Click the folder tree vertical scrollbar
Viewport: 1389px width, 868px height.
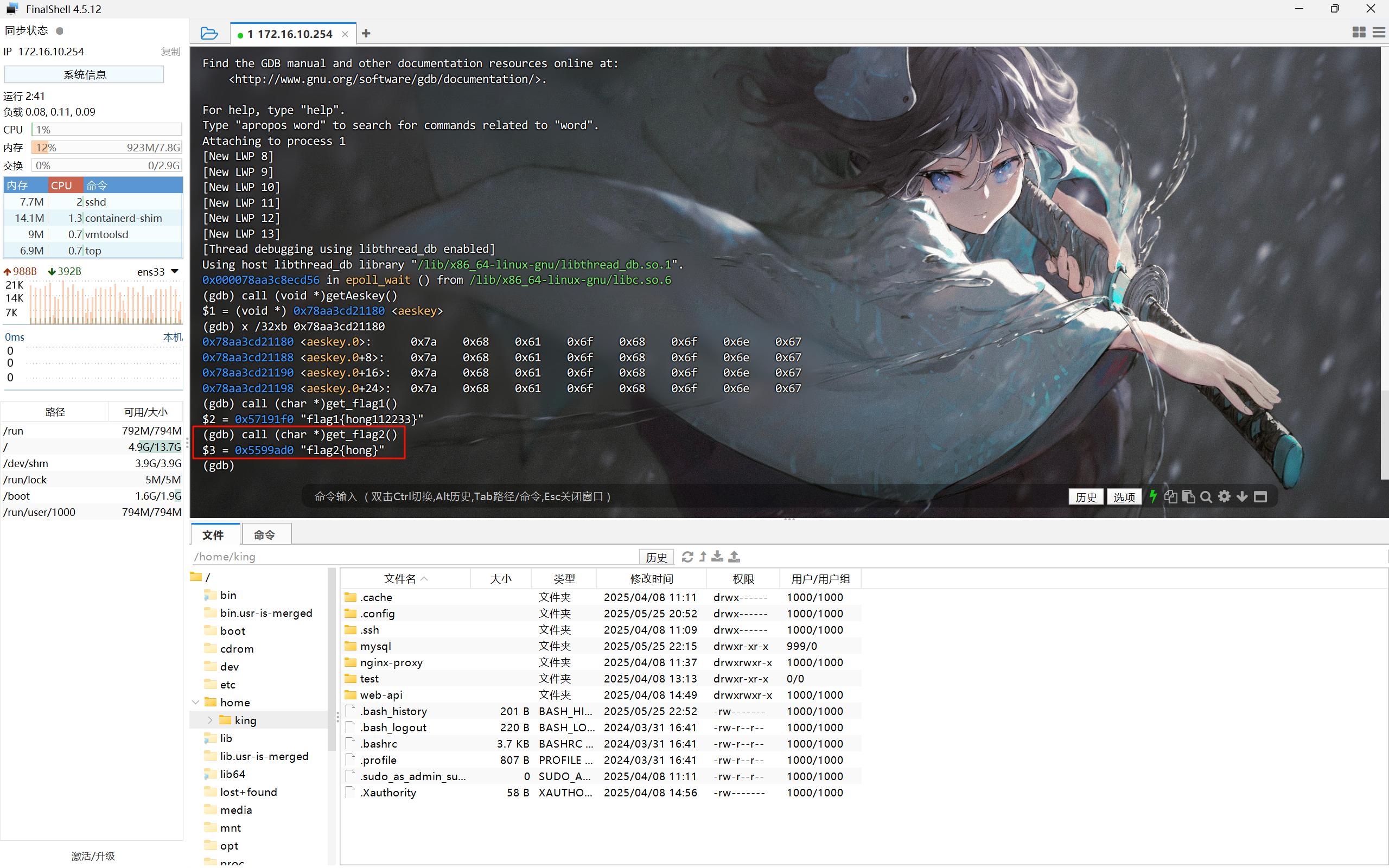331,660
